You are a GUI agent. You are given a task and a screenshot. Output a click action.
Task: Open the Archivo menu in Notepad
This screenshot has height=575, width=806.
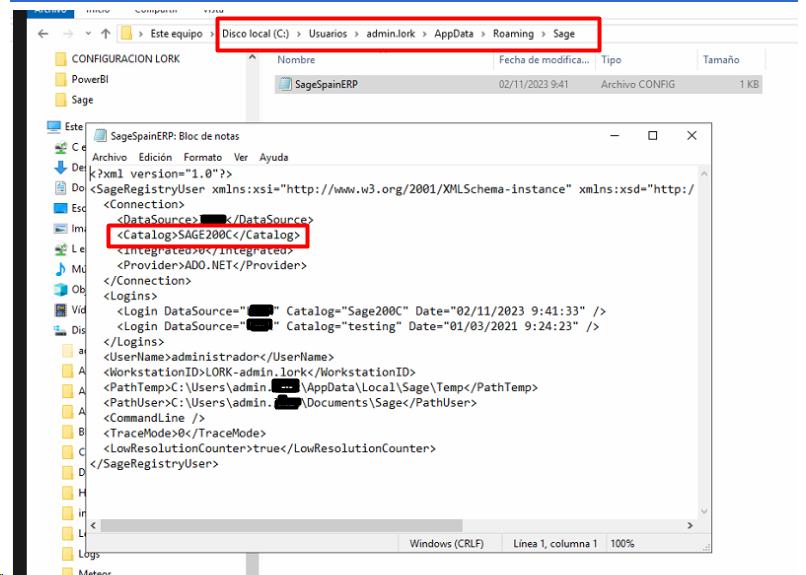109,157
